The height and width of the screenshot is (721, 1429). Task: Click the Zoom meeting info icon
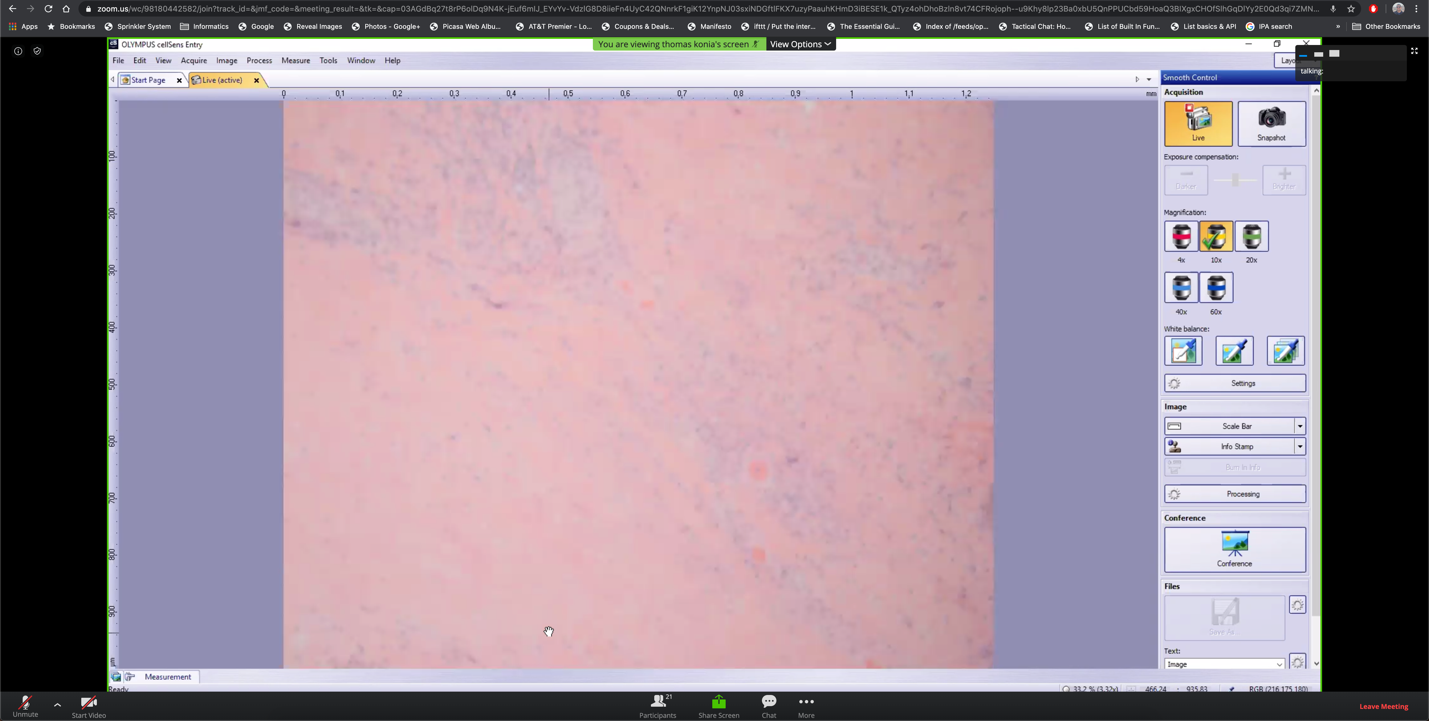pyautogui.click(x=18, y=51)
